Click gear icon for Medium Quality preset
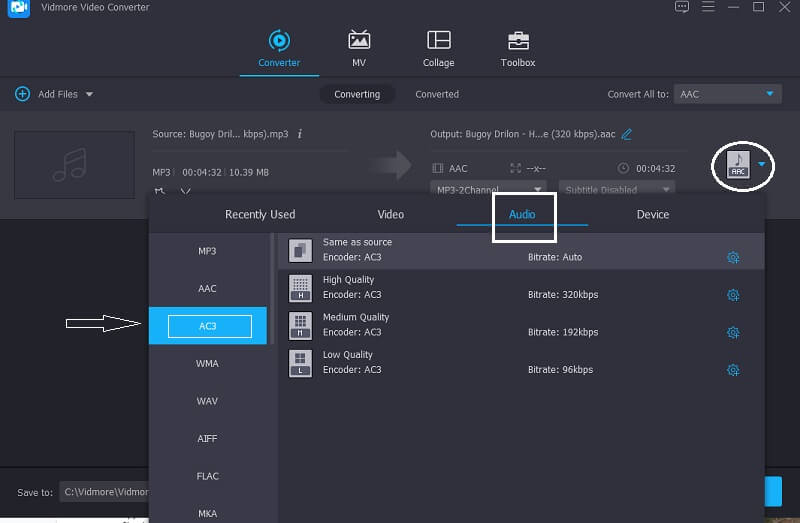Image resolution: width=800 pixels, height=523 pixels. coord(732,332)
